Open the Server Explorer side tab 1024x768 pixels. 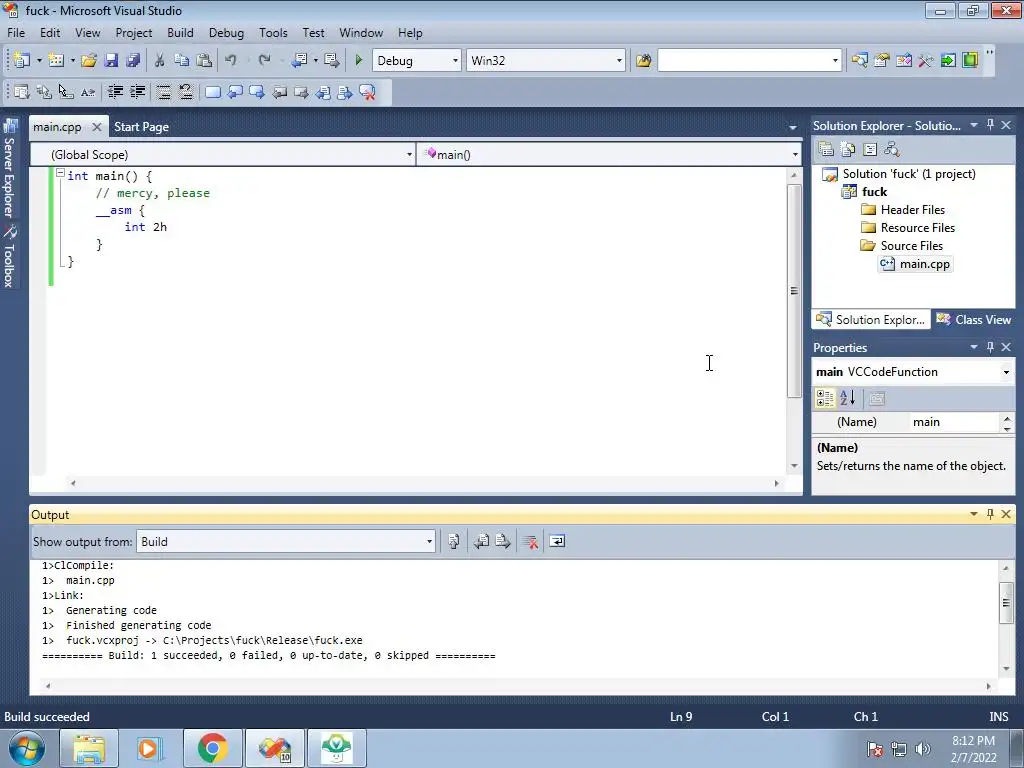9,168
